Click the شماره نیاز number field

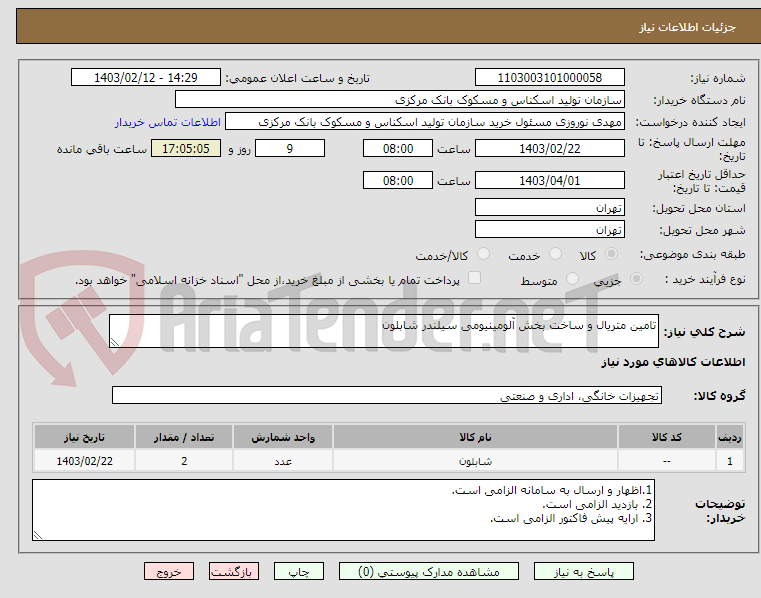(549, 78)
